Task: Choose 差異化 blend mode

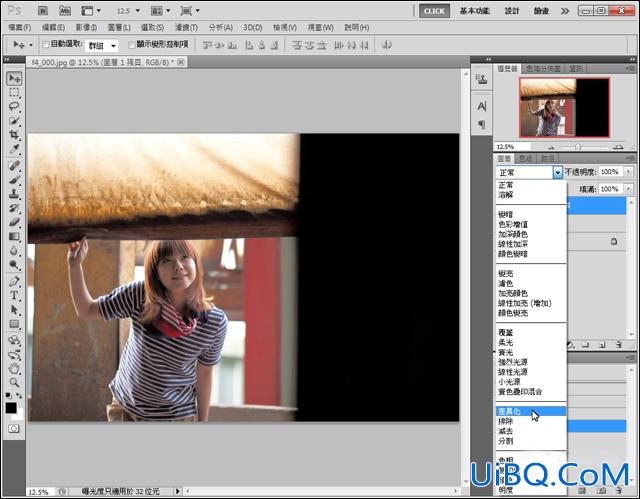Action: click(531, 411)
